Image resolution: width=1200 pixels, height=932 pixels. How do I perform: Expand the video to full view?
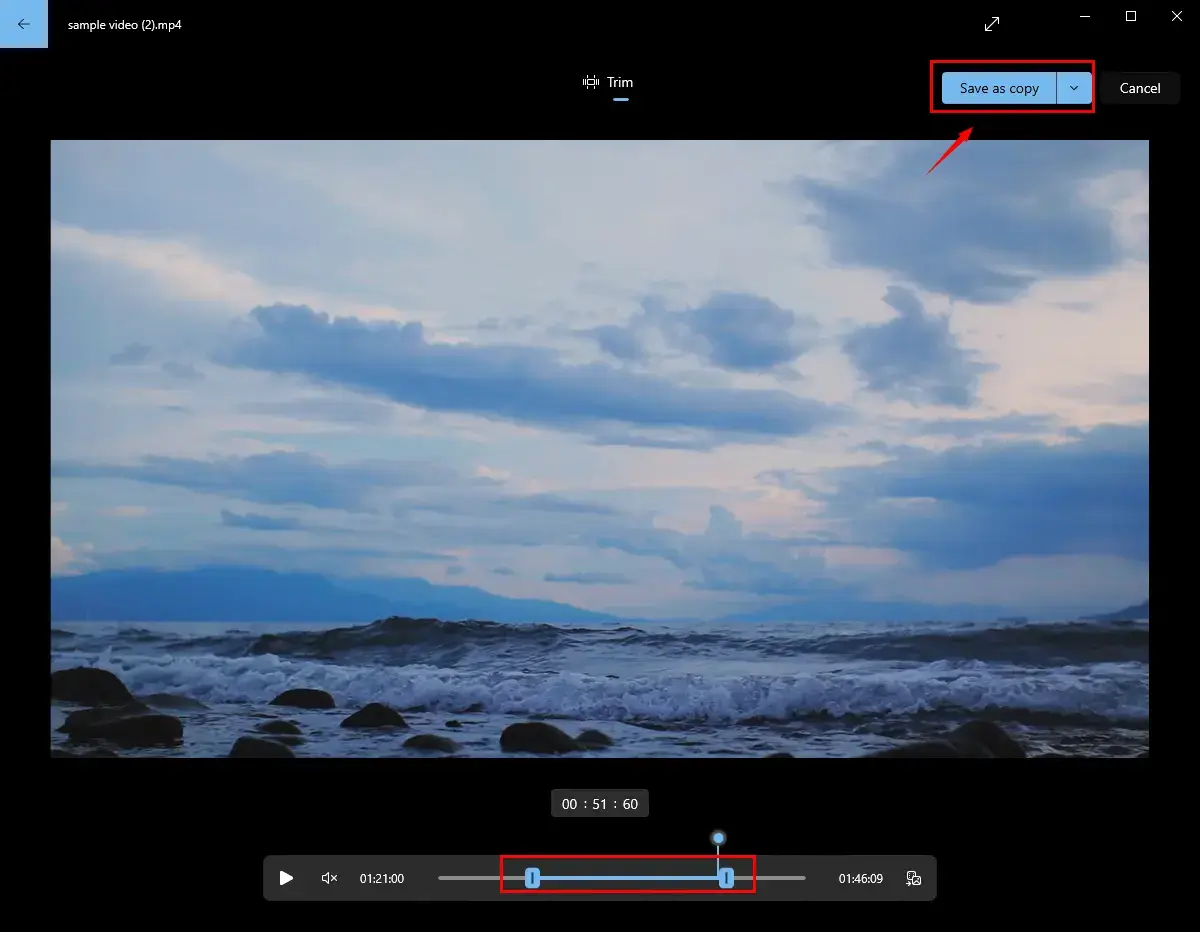(991, 24)
